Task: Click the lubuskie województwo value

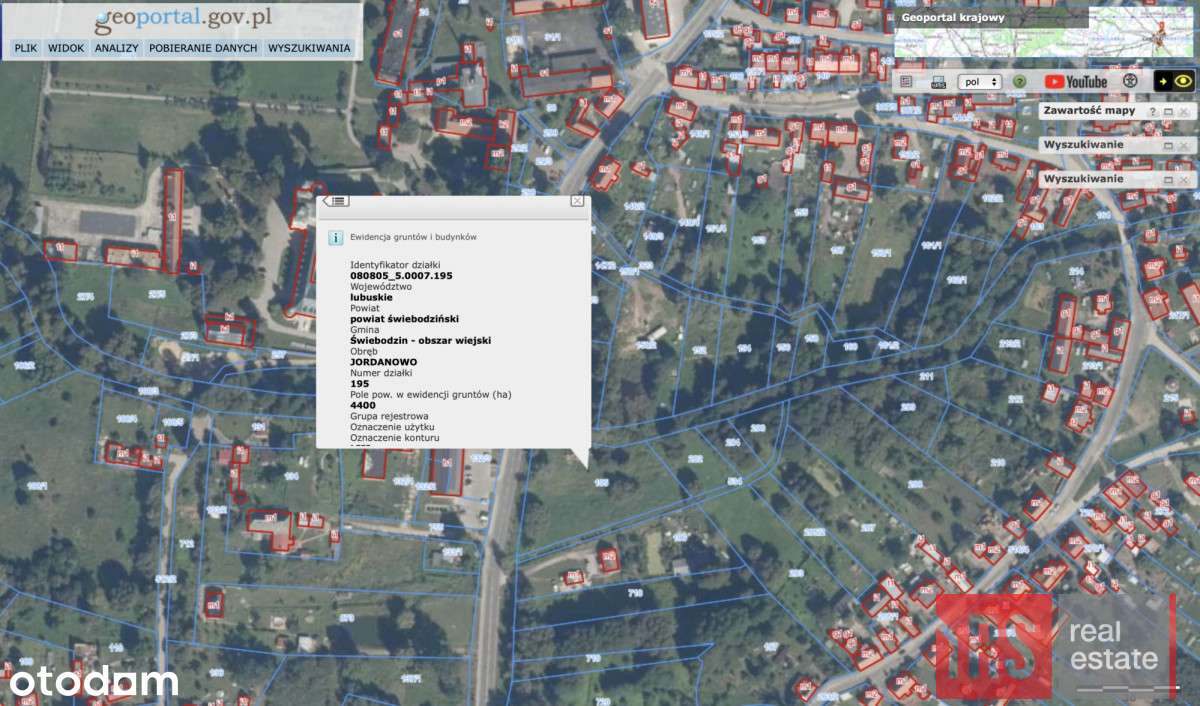Action: click(371, 297)
